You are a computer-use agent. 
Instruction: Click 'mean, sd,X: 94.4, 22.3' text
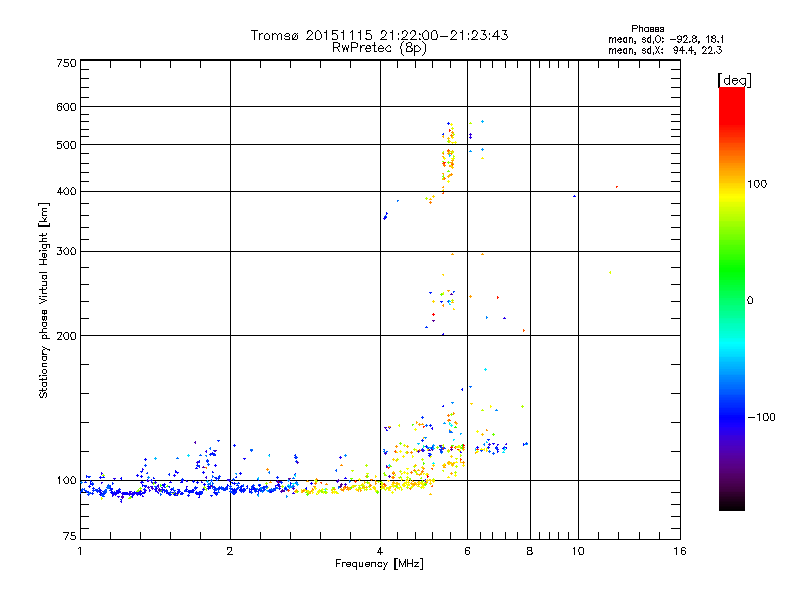coord(665,50)
